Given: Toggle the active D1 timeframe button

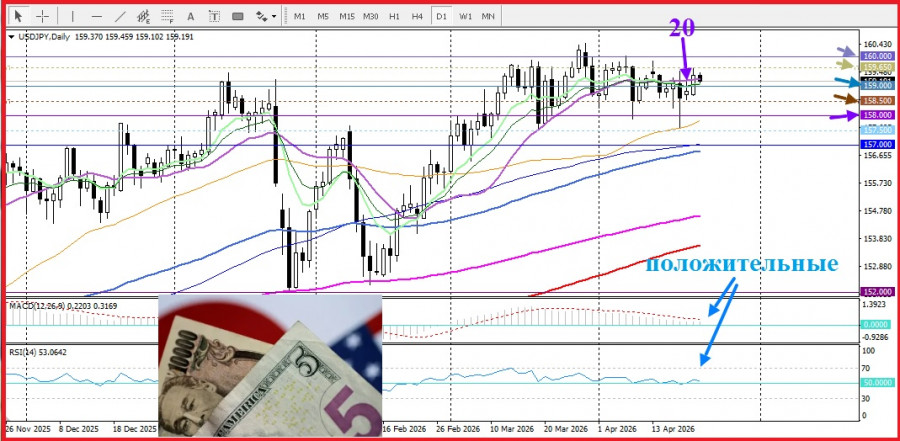Looking at the screenshot, I should point(441,16).
